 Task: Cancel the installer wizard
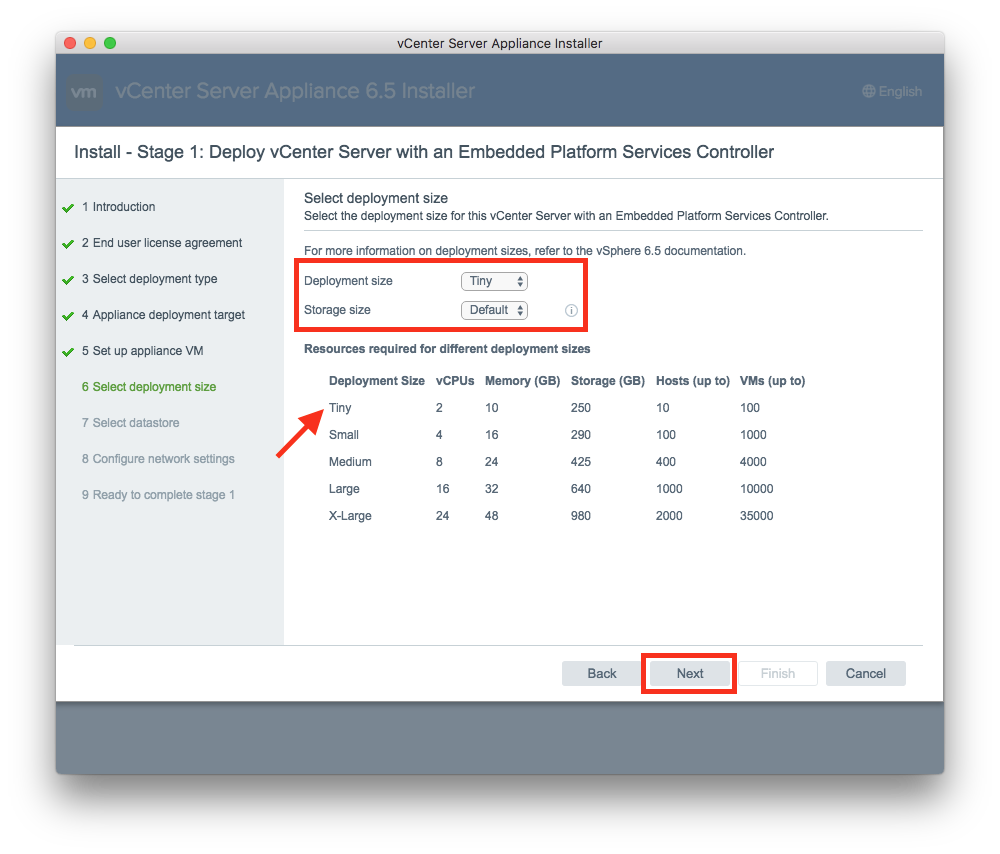tap(865, 674)
